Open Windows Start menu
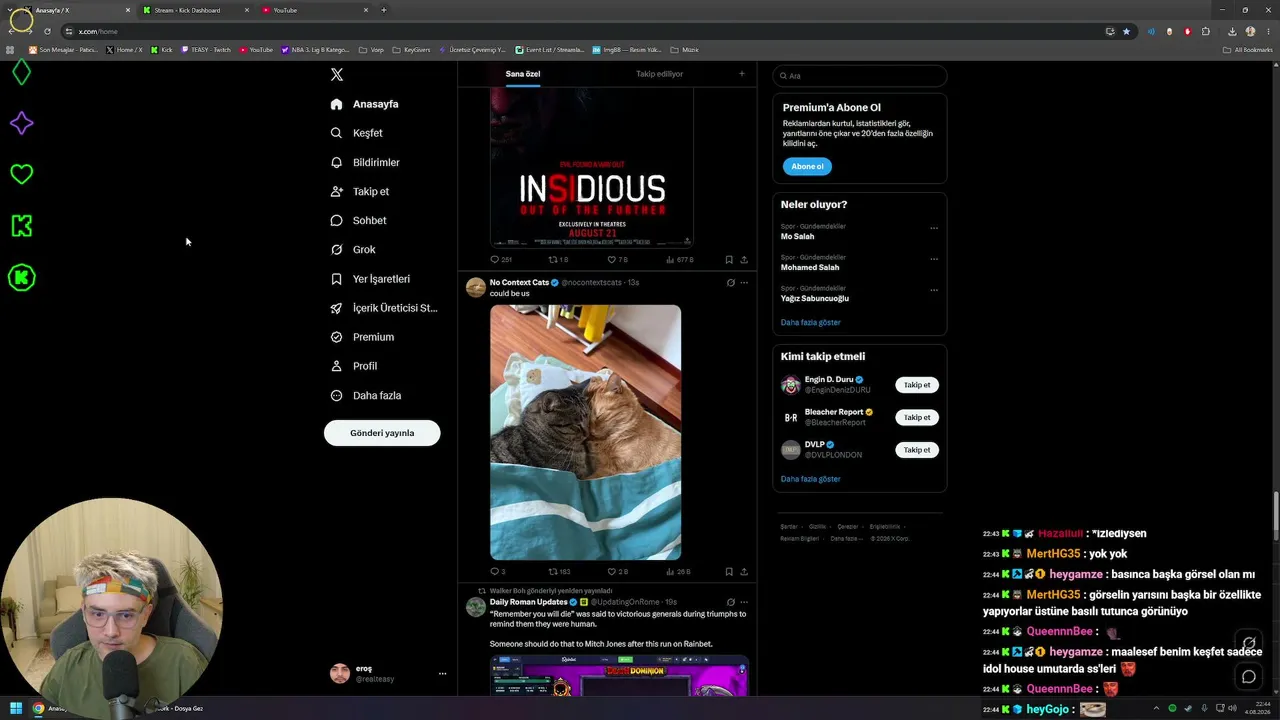 16,708
